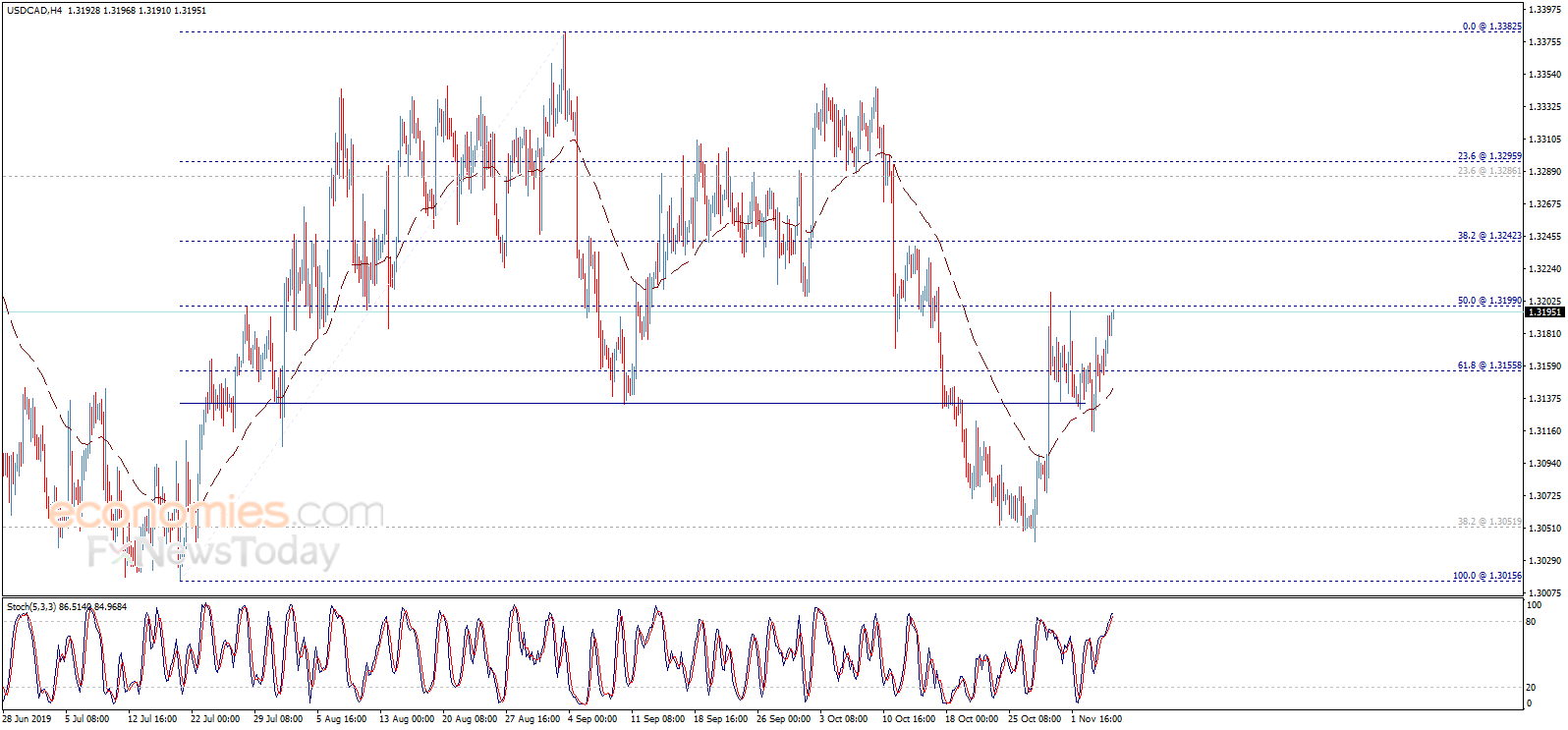Screen dimensions: 1568x730
Task: Click the 1.33975 price axis label
Action: 1545,10
